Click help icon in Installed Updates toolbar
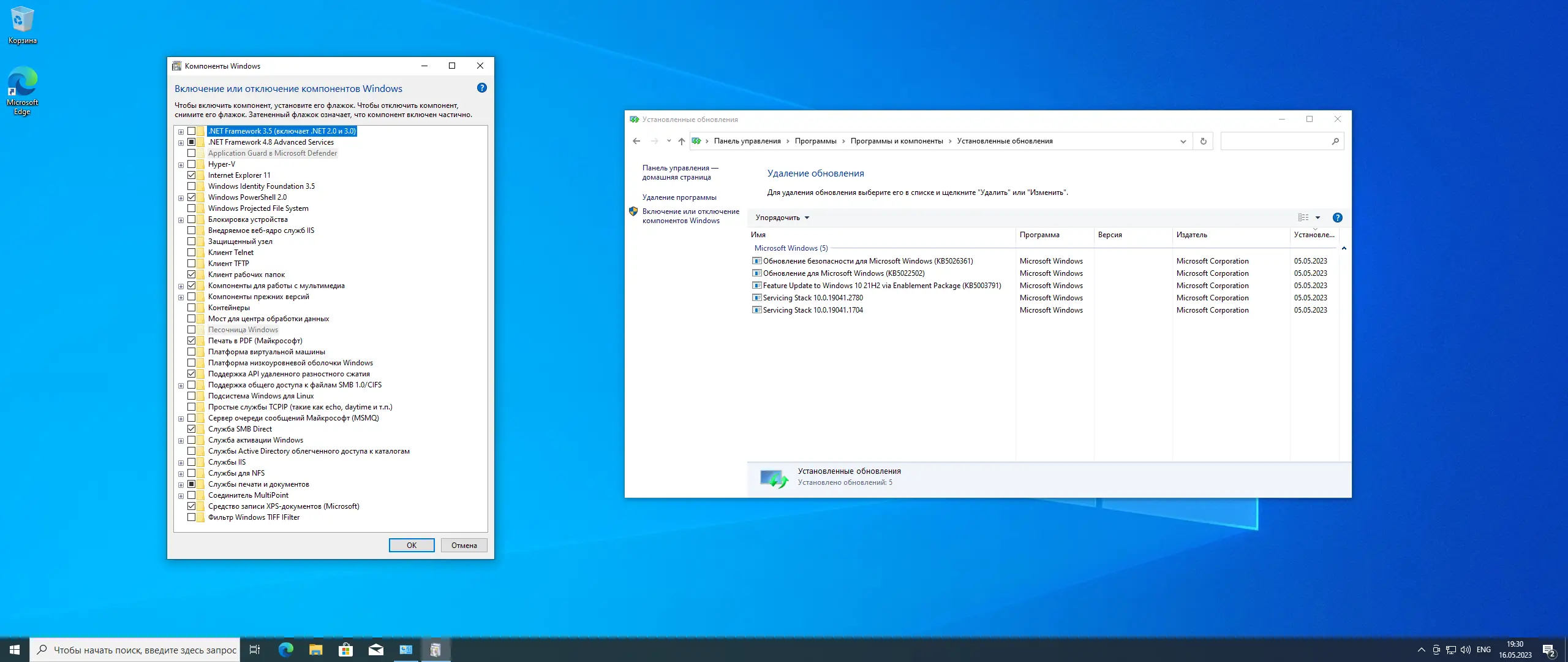 coord(1338,218)
